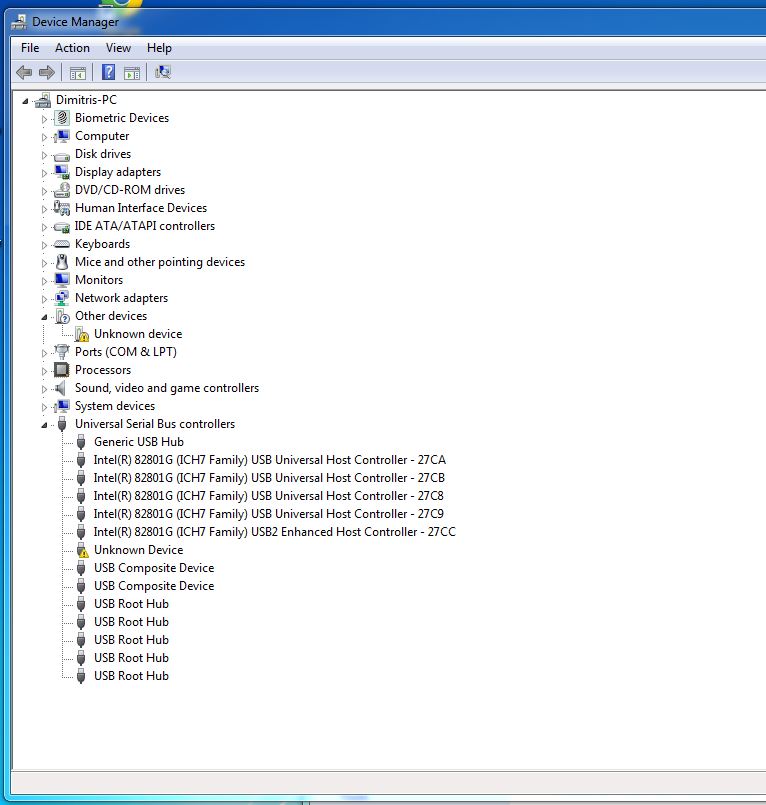Click the Device Manager title bar icon

pos(20,22)
